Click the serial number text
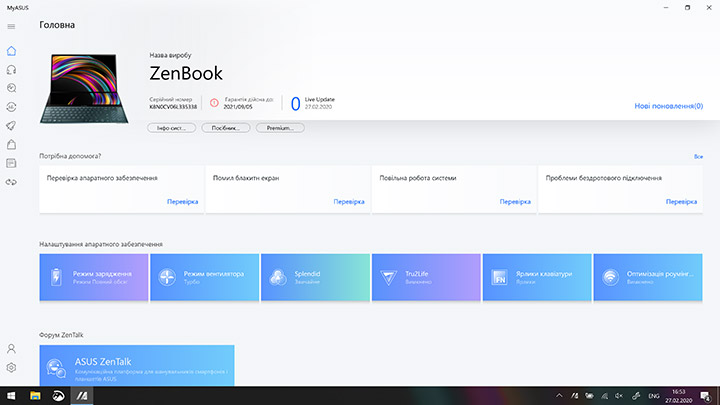The height and width of the screenshot is (405, 720). pyautogui.click(x=173, y=107)
